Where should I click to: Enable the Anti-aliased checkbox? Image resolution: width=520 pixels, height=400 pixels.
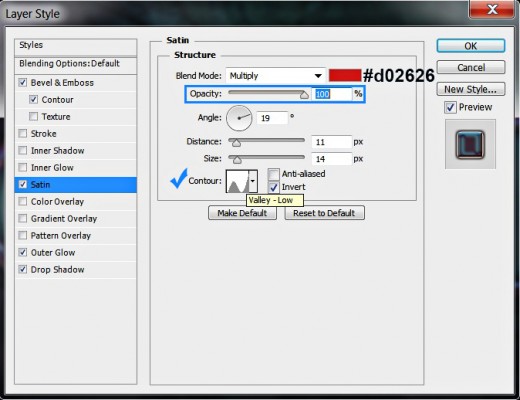coord(274,174)
